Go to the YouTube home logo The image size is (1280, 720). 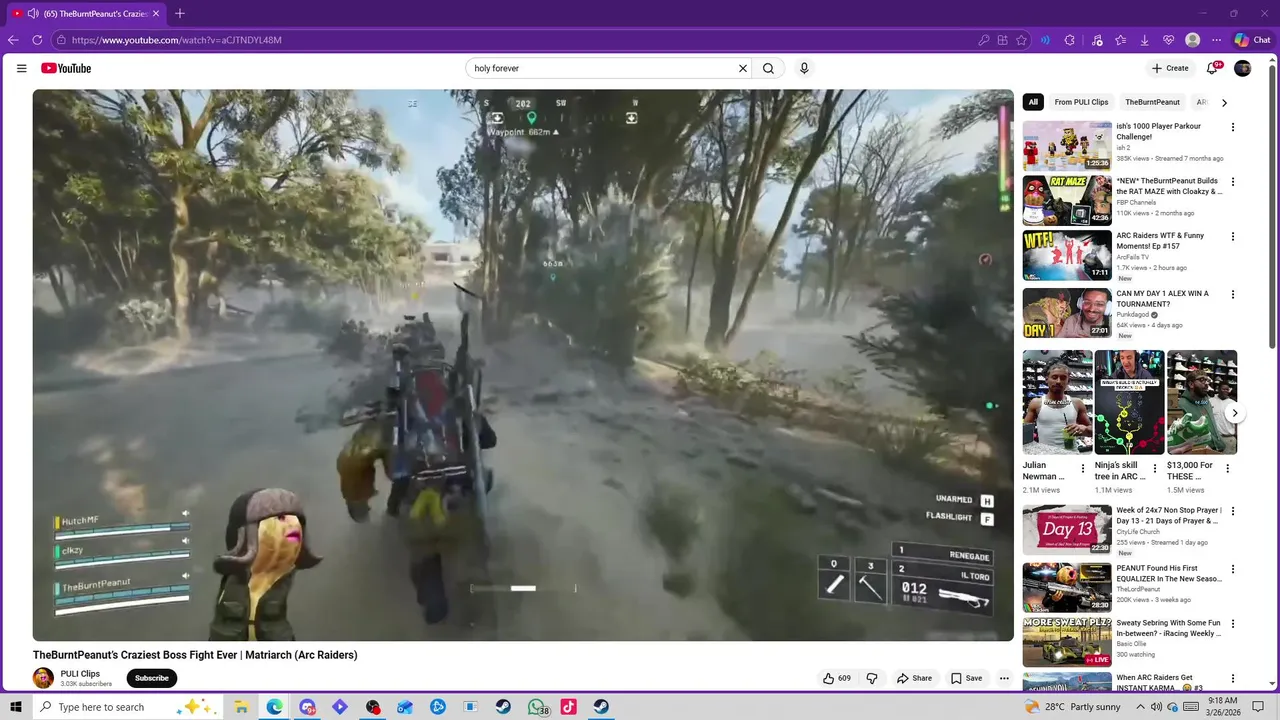66,68
